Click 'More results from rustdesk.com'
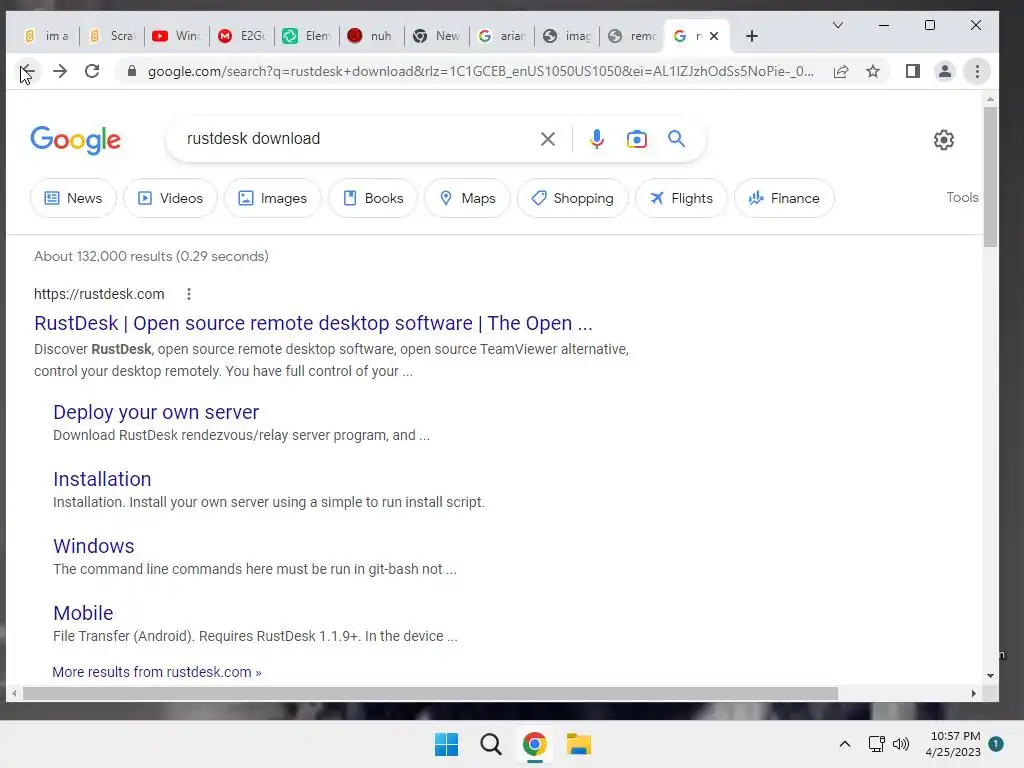The width and height of the screenshot is (1024, 768). [157, 672]
